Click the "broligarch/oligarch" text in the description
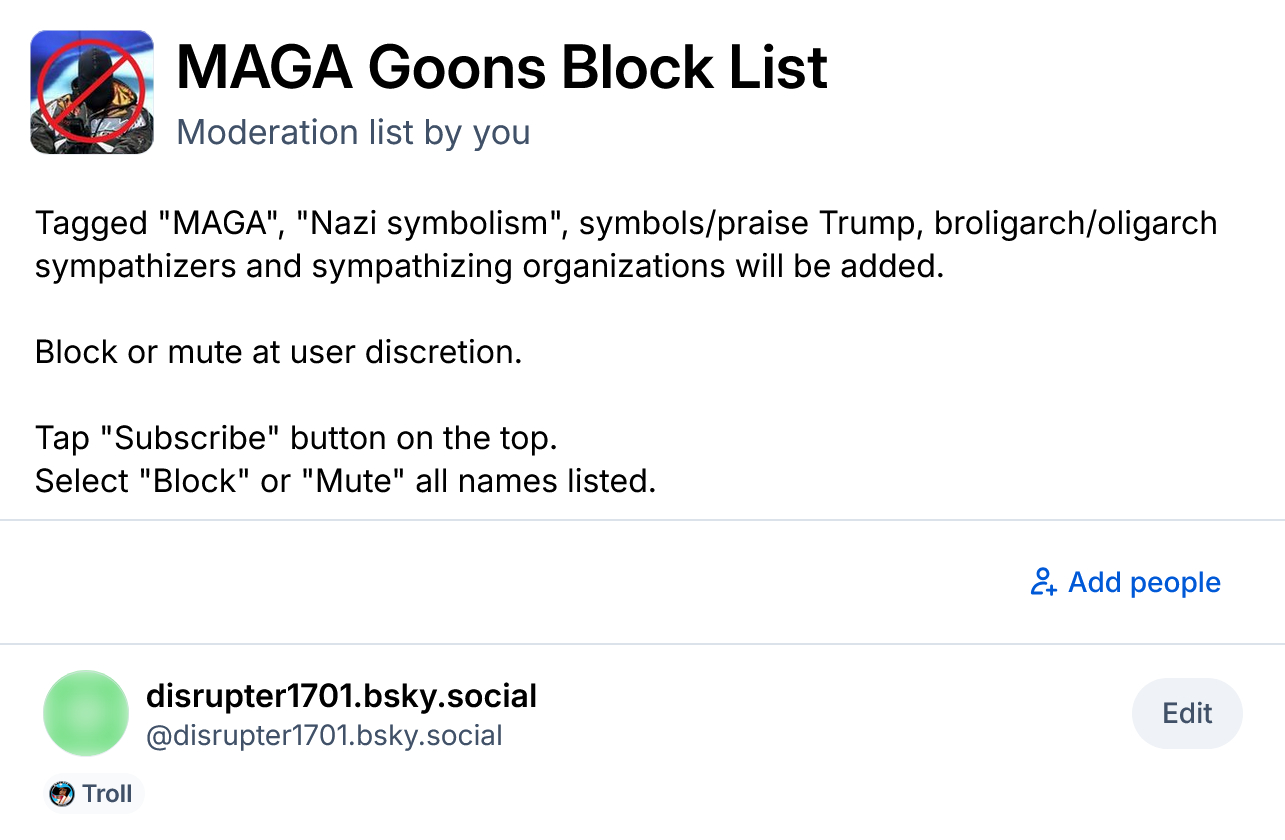Image resolution: width=1285 pixels, height=840 pixels. [1075, 222]
